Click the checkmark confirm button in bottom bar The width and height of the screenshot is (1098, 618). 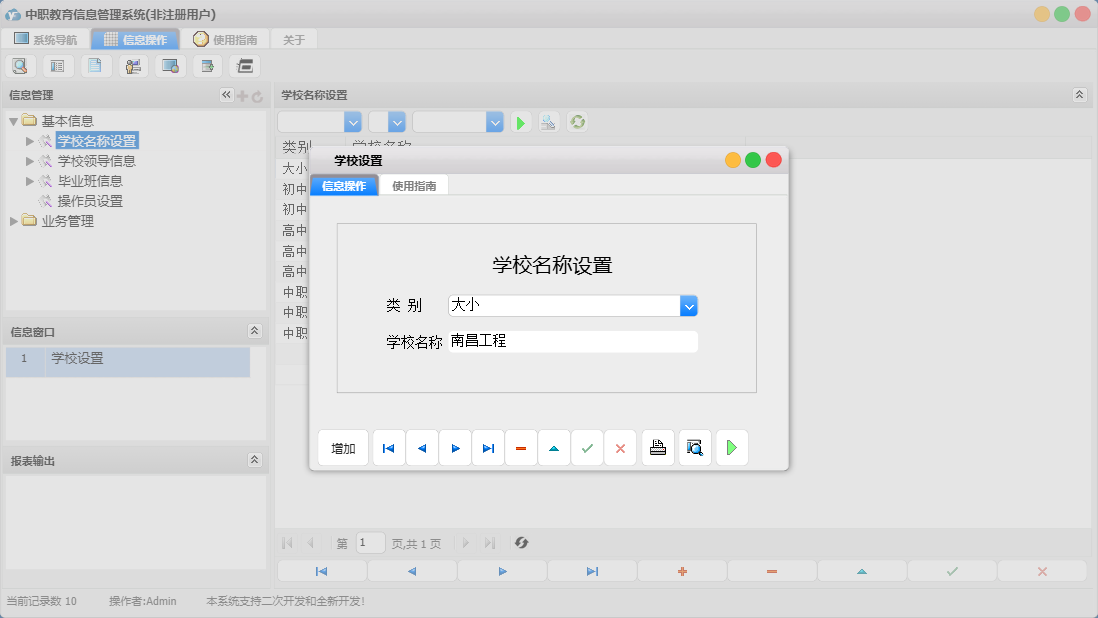click(x=952, y=570)
